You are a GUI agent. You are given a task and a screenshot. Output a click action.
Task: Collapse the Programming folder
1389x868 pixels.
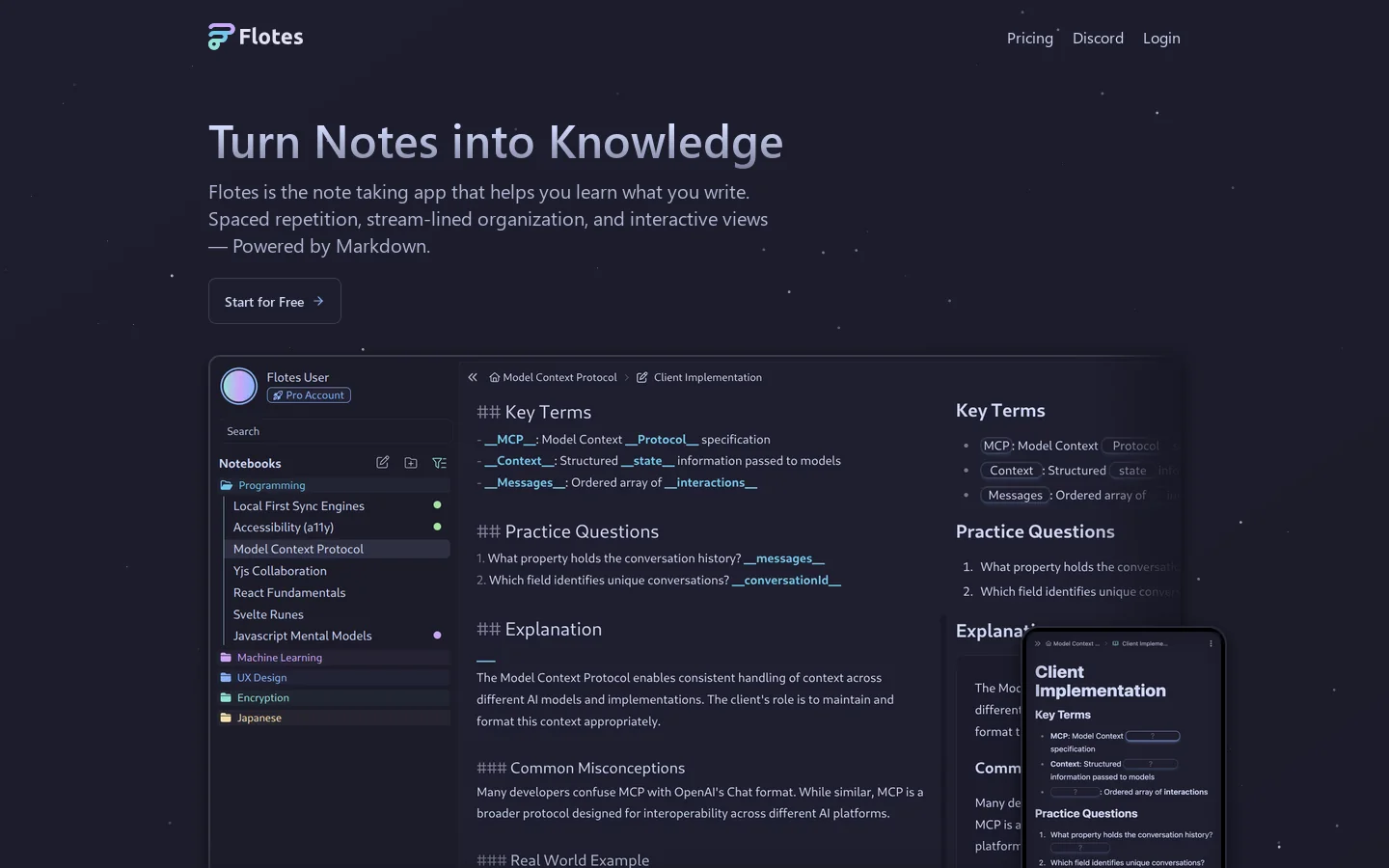pos(335,485)
